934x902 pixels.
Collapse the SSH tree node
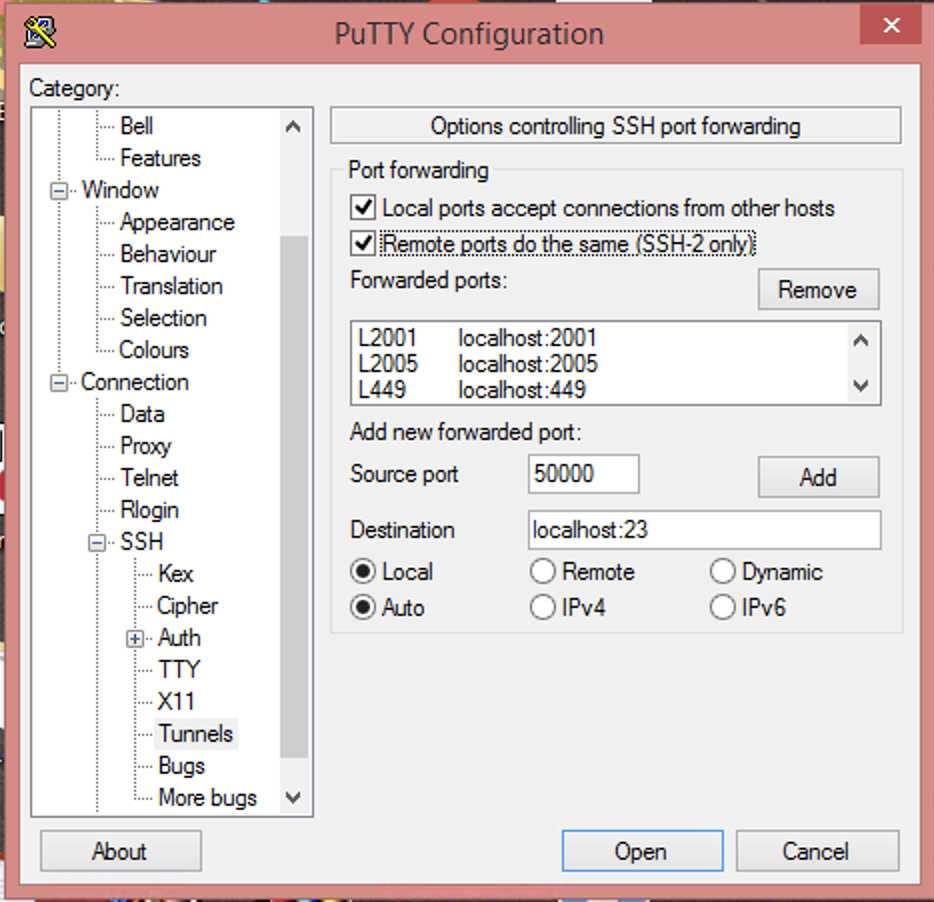pos(97,542)
